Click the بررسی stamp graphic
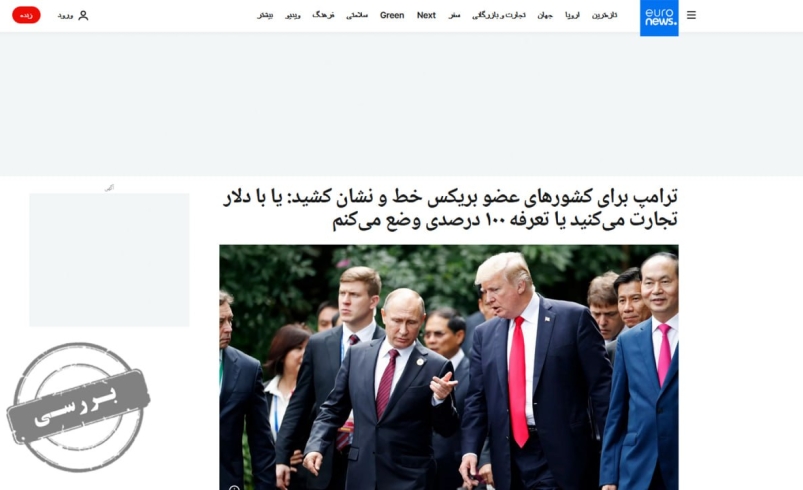This screenshot has width=803, height=490. pyautogui.click(x=78, y=407)
